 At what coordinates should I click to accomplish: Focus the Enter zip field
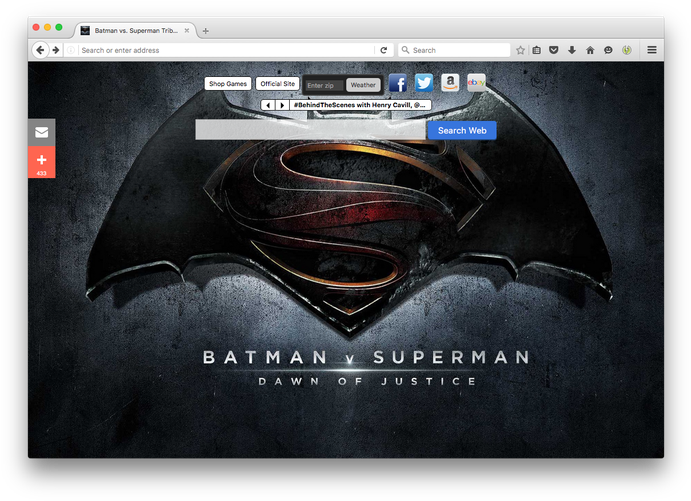click(x=325, y=85)
